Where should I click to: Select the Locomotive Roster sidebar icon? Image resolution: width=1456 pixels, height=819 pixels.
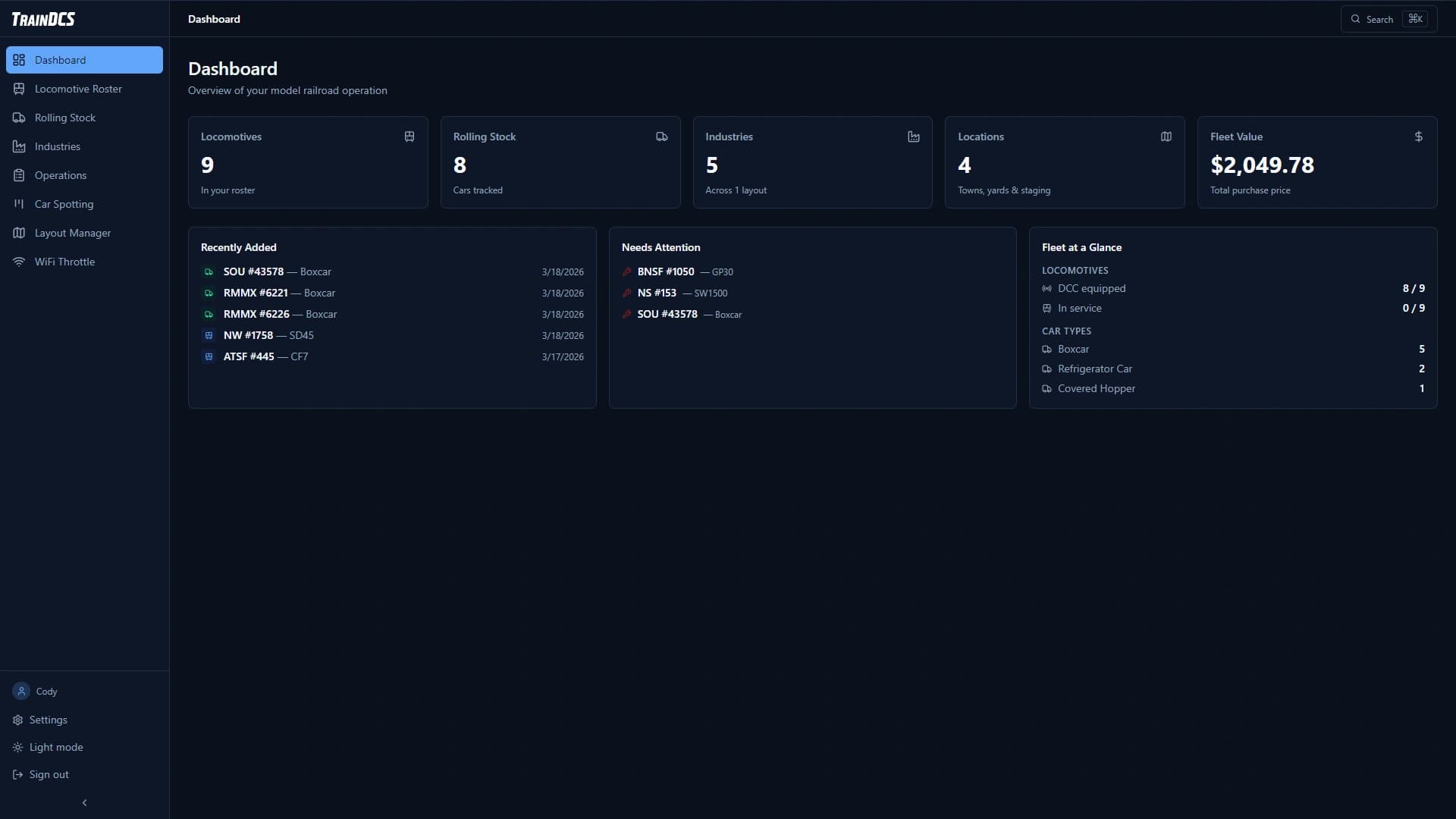pos(19,89)
